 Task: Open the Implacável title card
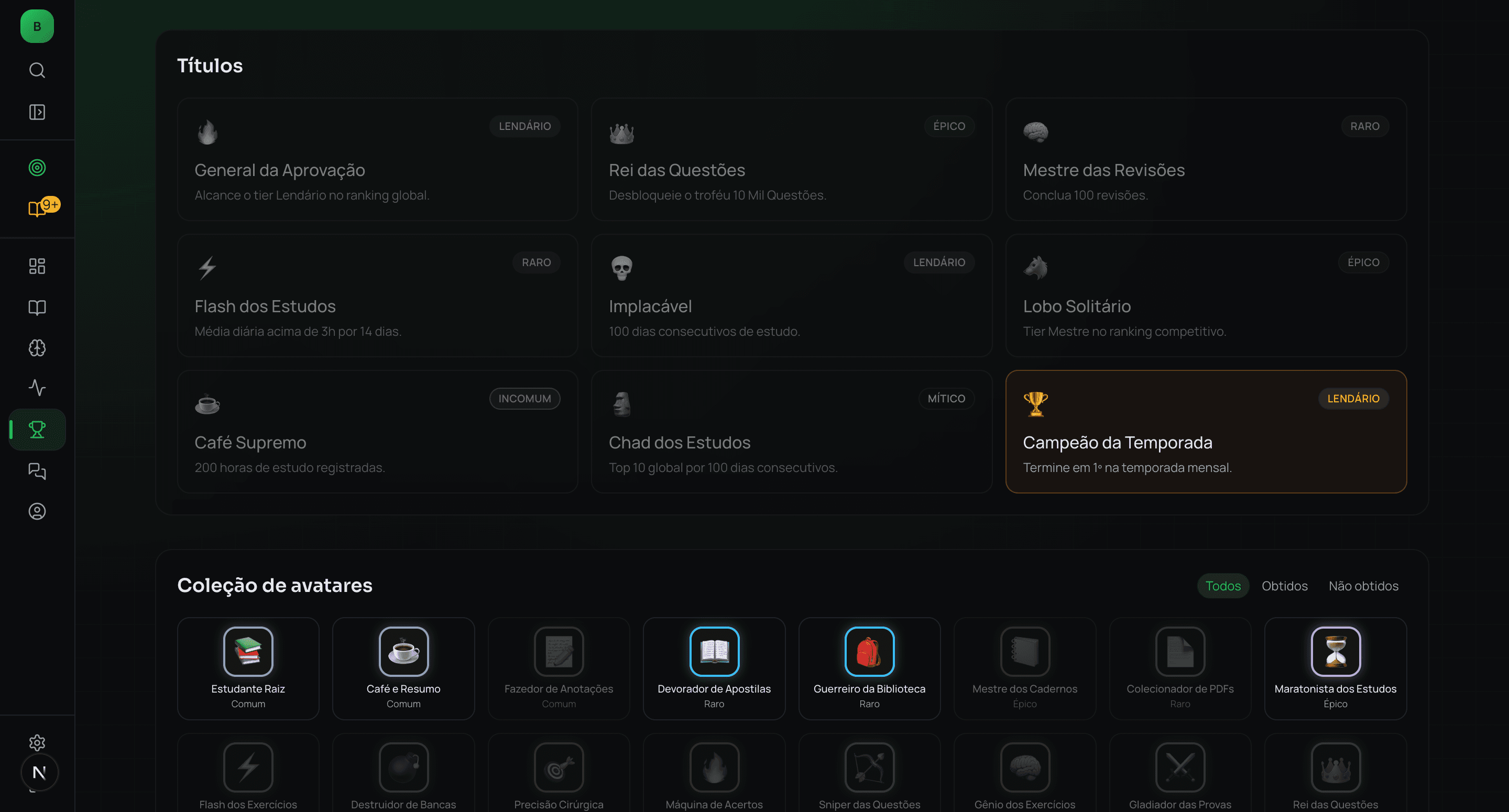tap(791, 295)
